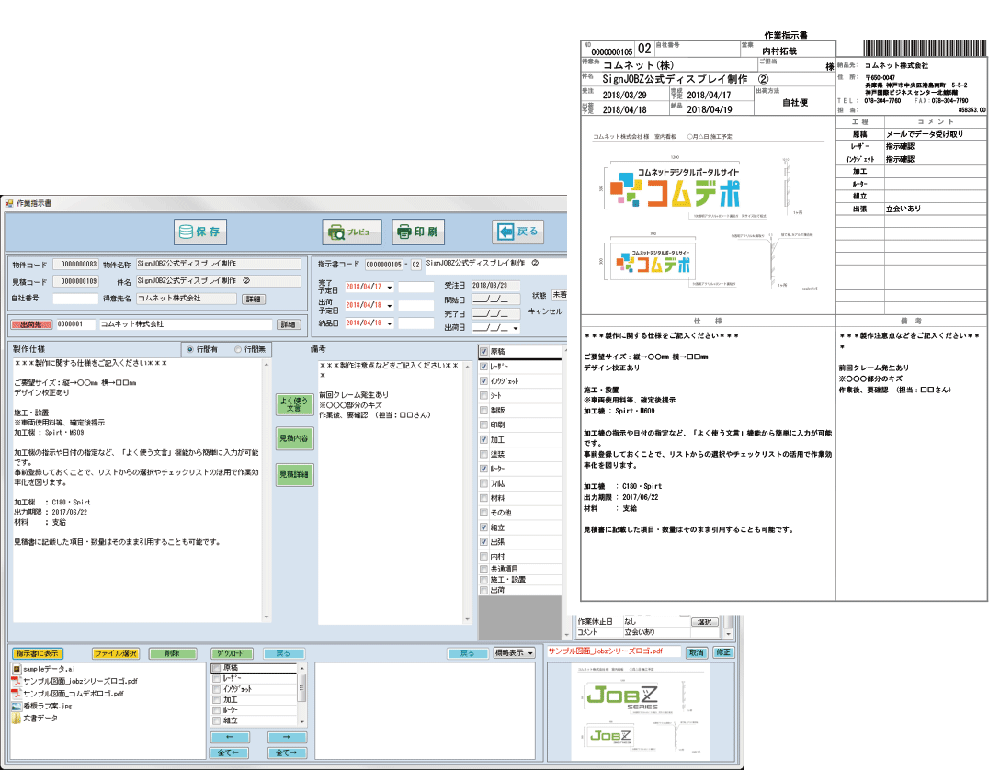This screenshot has height=770, width=1000.
Task: Click the コムデポ logo on printed instruction sheet
Action: (x=675, y=188)
